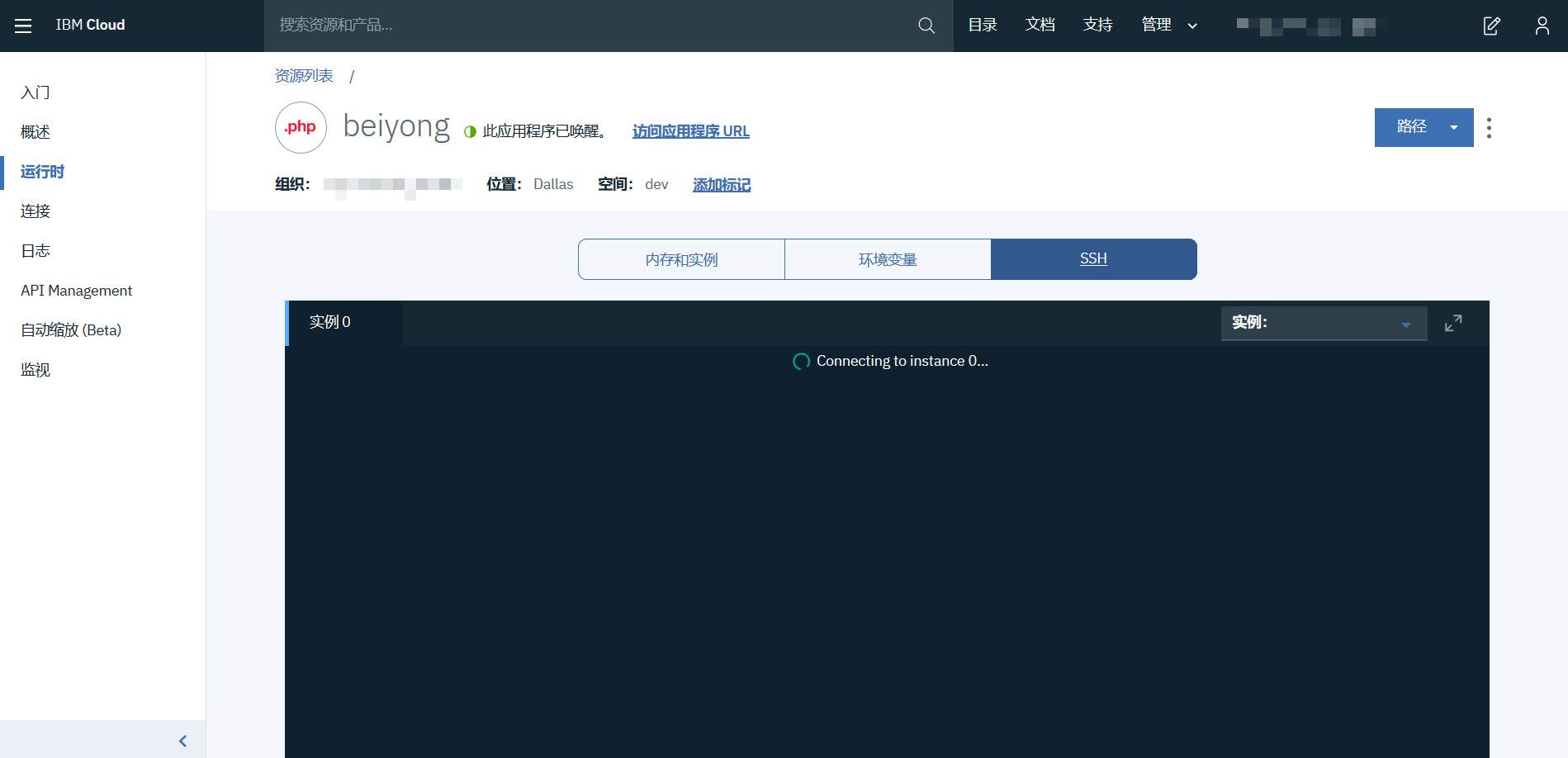Select the 实例 0 terminal tab
The width and height of the screenshot is (1568, 758).
(x=343, y=323)
